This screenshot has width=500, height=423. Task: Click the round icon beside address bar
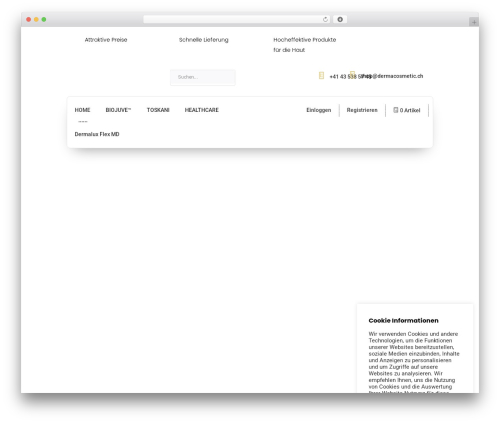coord(340,19)
